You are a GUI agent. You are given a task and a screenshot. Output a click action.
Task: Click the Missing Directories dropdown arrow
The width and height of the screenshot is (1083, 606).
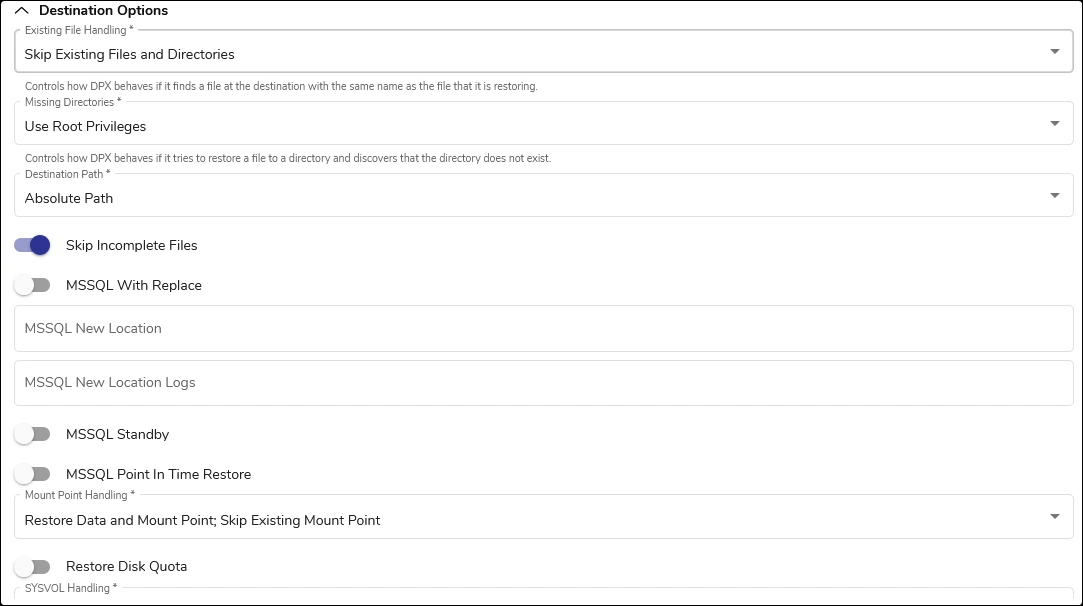(1055, 124)
